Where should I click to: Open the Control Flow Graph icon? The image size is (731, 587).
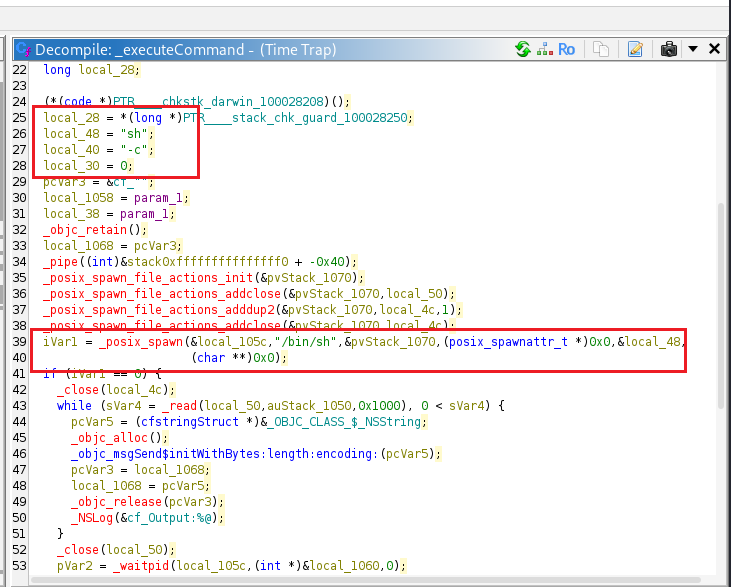tap(544, 49)
